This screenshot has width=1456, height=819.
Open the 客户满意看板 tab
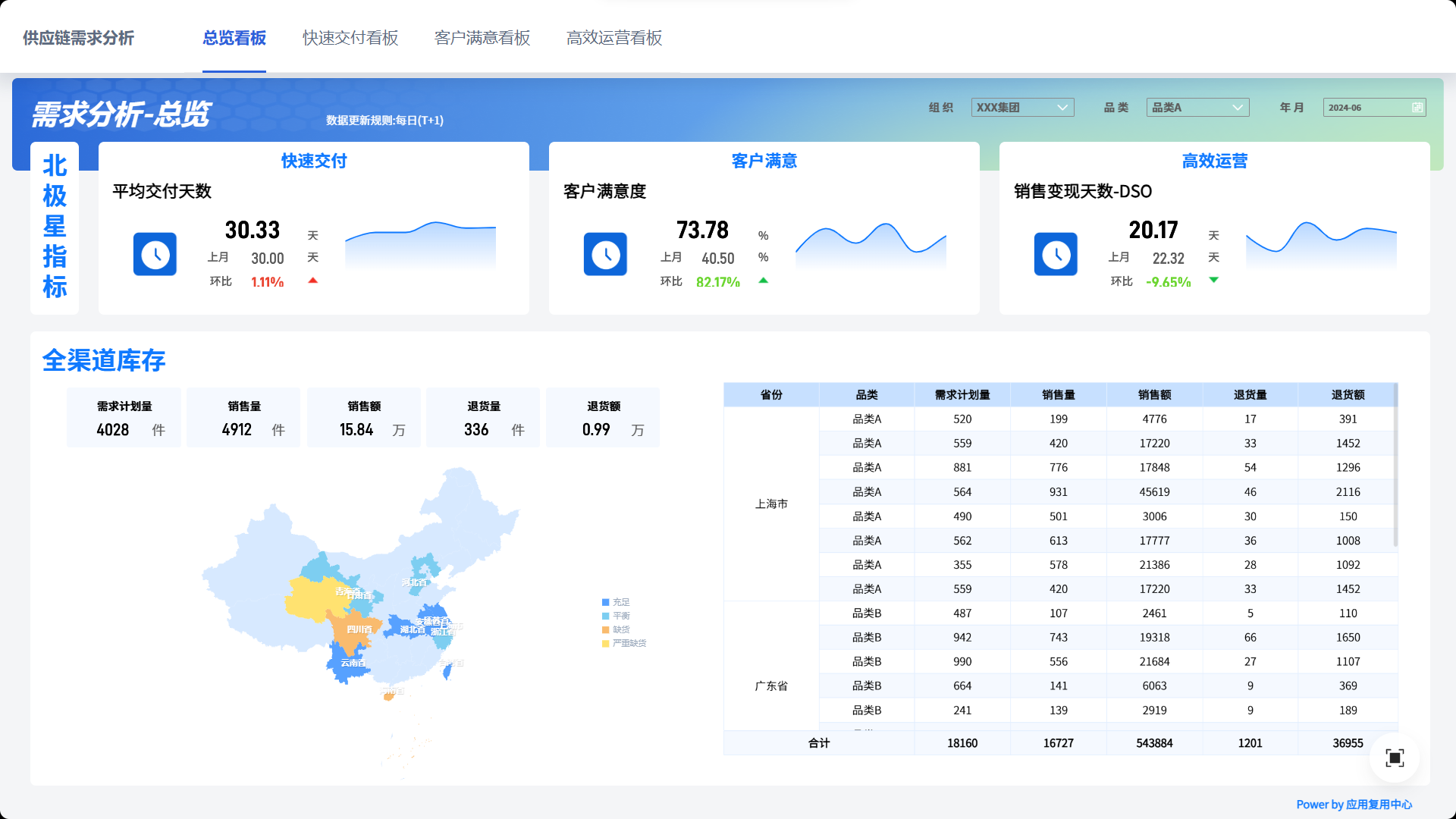click(x=482, y=38)
